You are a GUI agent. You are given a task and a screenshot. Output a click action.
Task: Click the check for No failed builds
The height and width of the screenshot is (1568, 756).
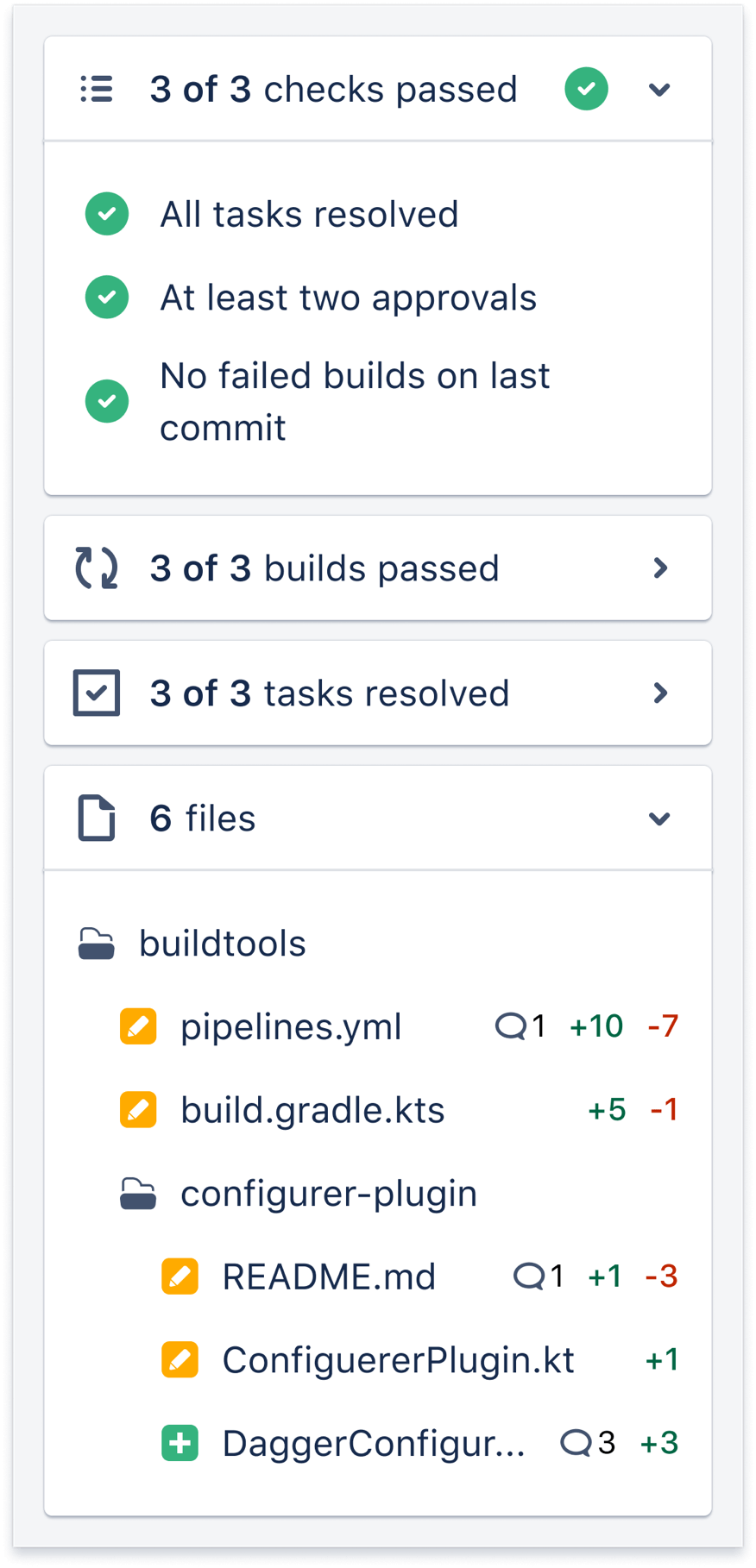point(106,400)
